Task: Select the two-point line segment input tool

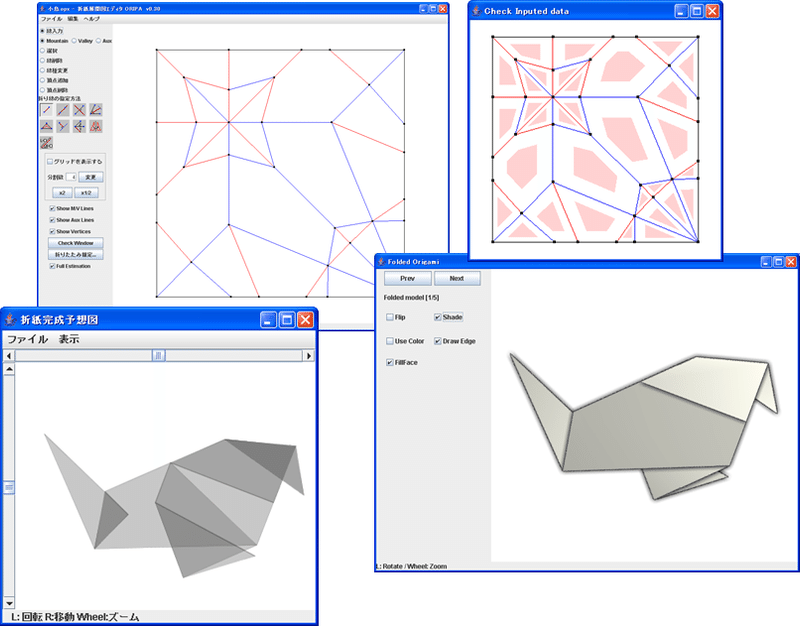Action: pyautogui.click(x=46, y=110)
